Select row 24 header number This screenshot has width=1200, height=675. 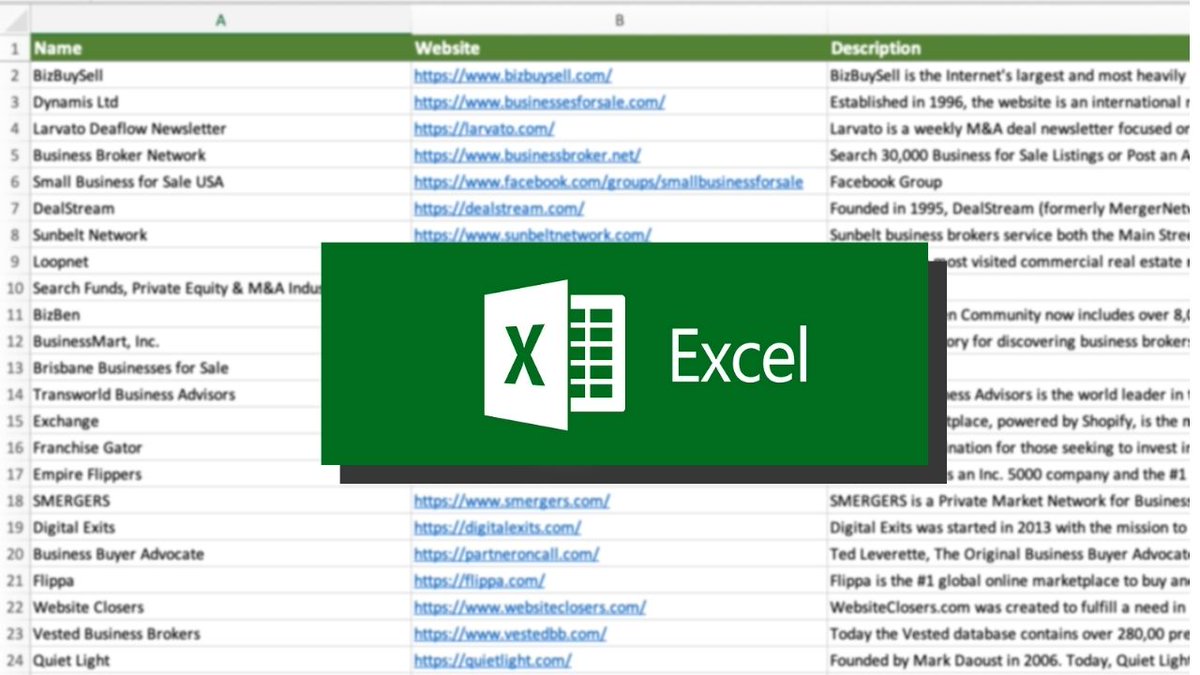click(x=14, y=660)
